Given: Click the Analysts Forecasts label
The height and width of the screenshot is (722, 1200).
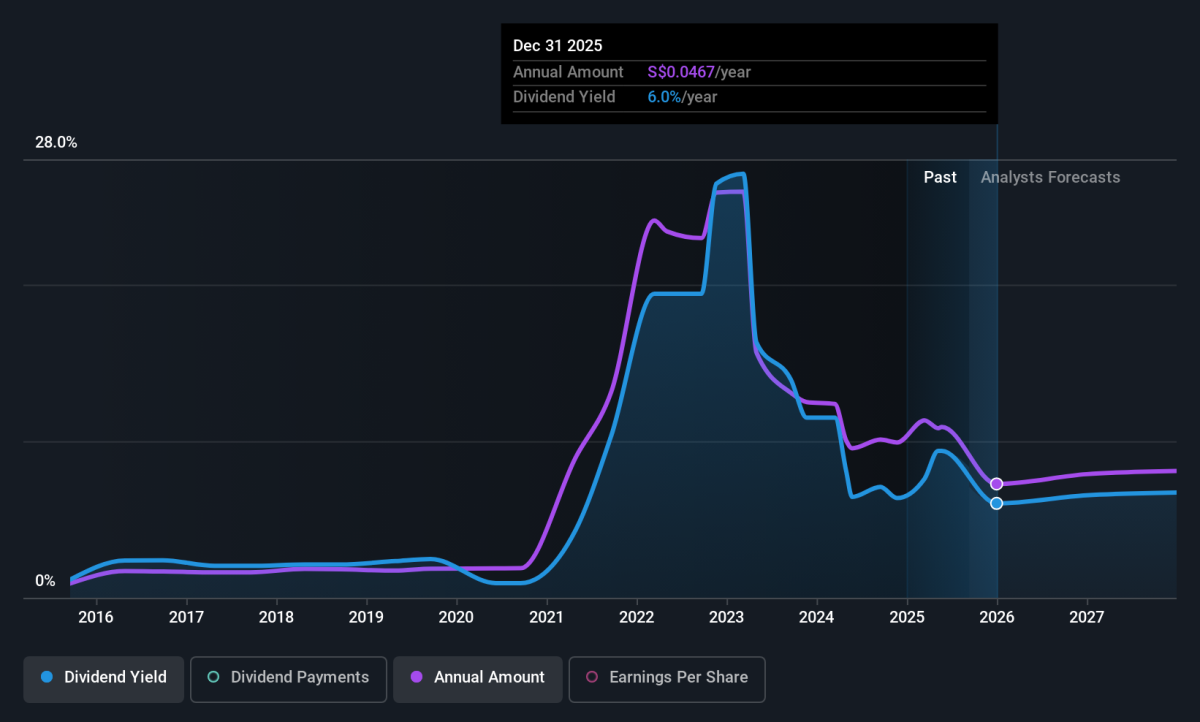Looking at the screenshot, I should (x=1051, y=177).
